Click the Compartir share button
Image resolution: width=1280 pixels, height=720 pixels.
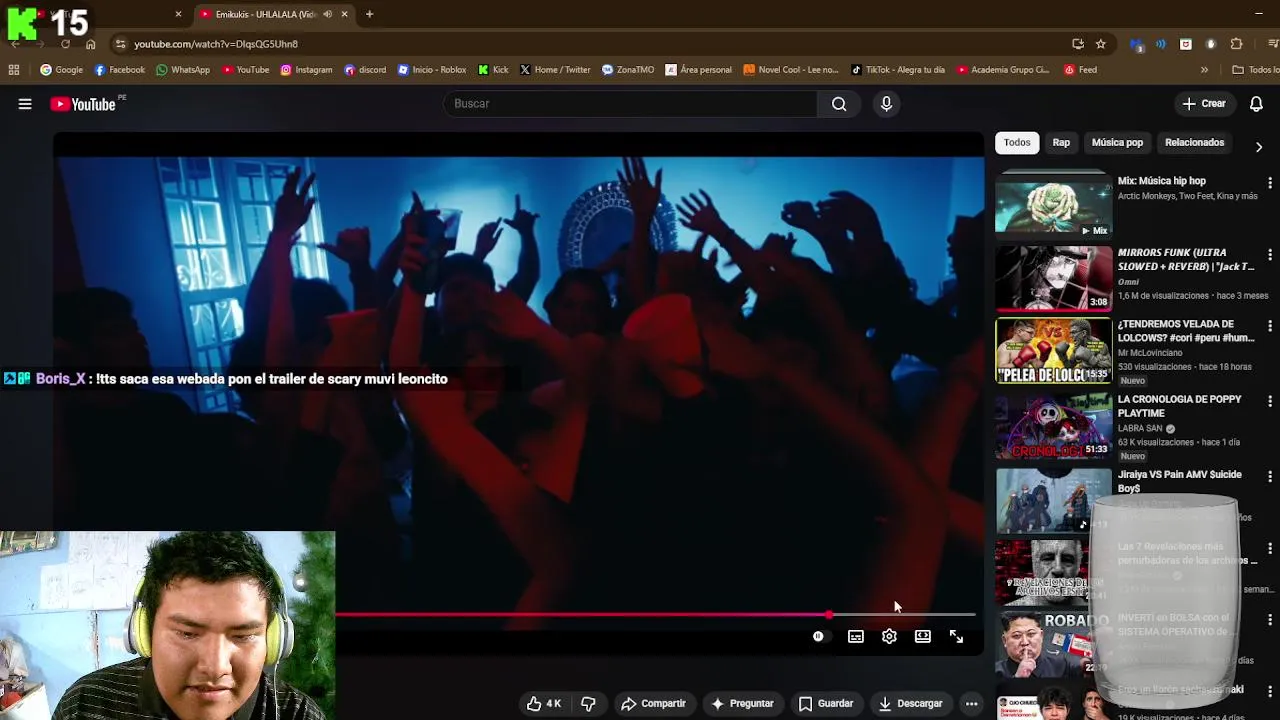[x=653, y=704]
